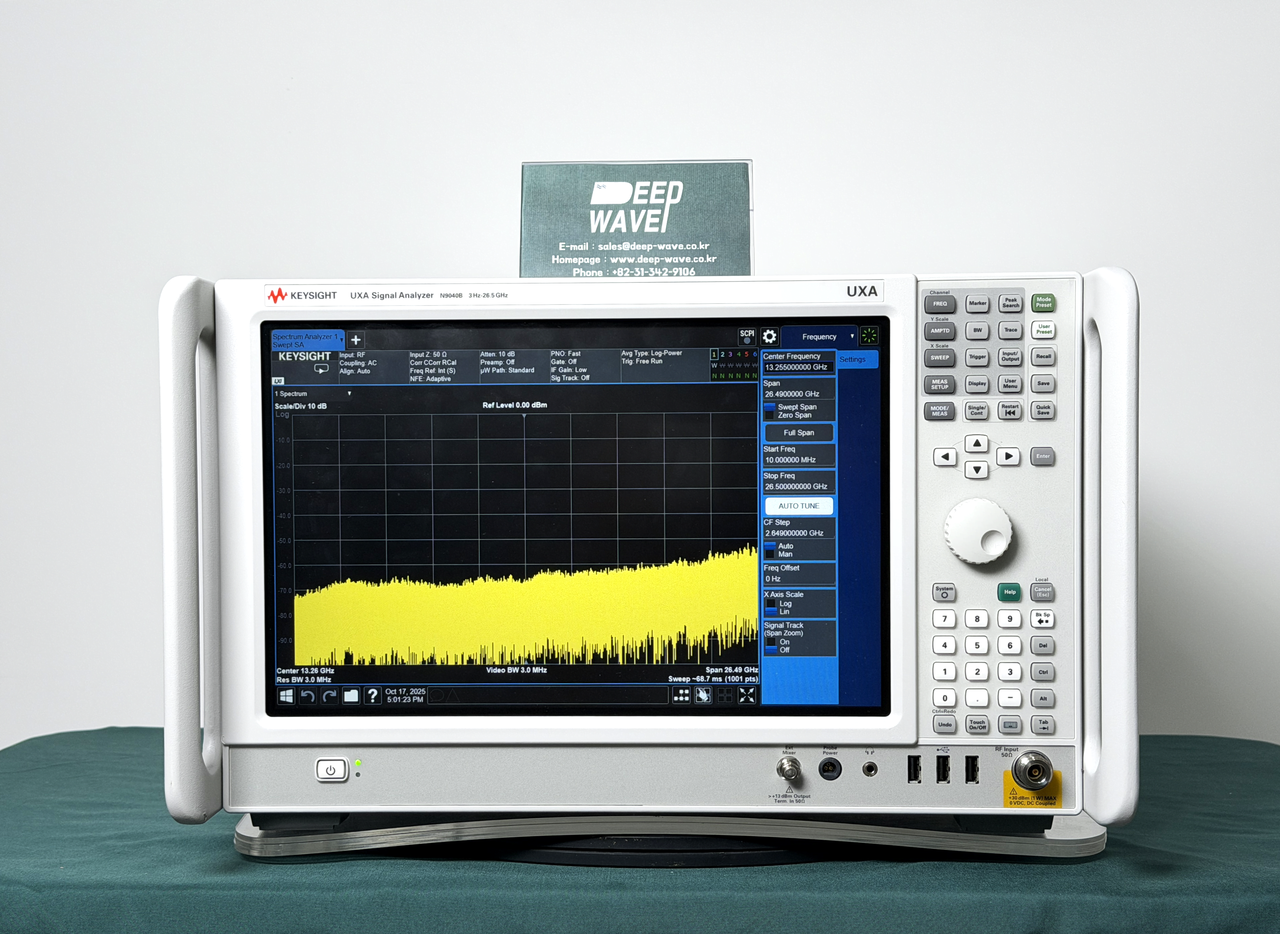This screenshot has height=934, width=1280.
Task: Click the Keysight screen annotation icon
Action: coord(321,369)
